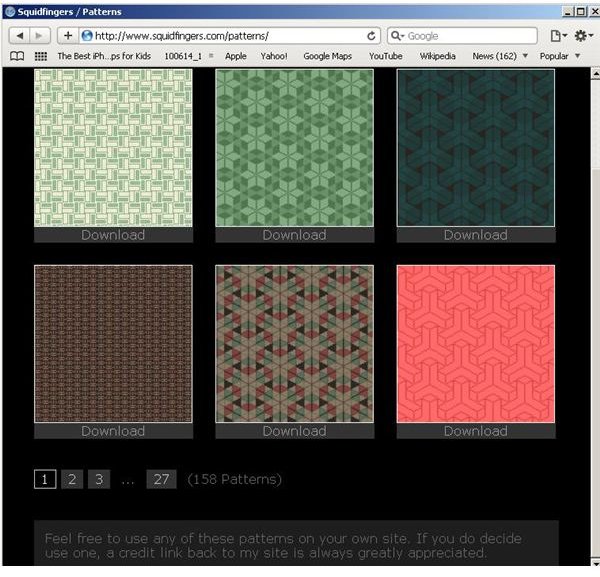600x577 pixels.
Task: Click the site globe icon in the address bar
Action: click(87, 36)
